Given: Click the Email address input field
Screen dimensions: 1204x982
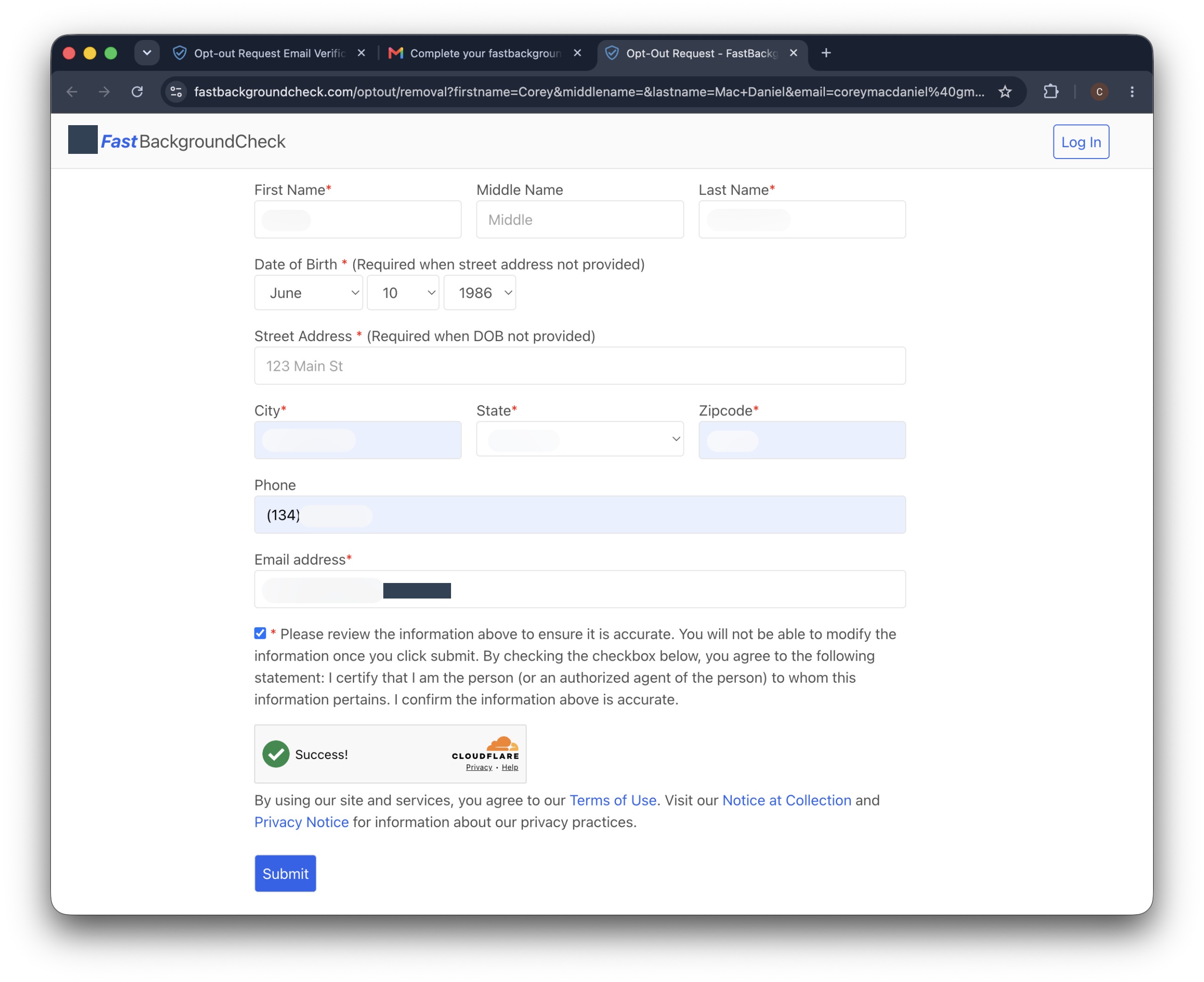Looking at the screenshot, I should point(580,590).
